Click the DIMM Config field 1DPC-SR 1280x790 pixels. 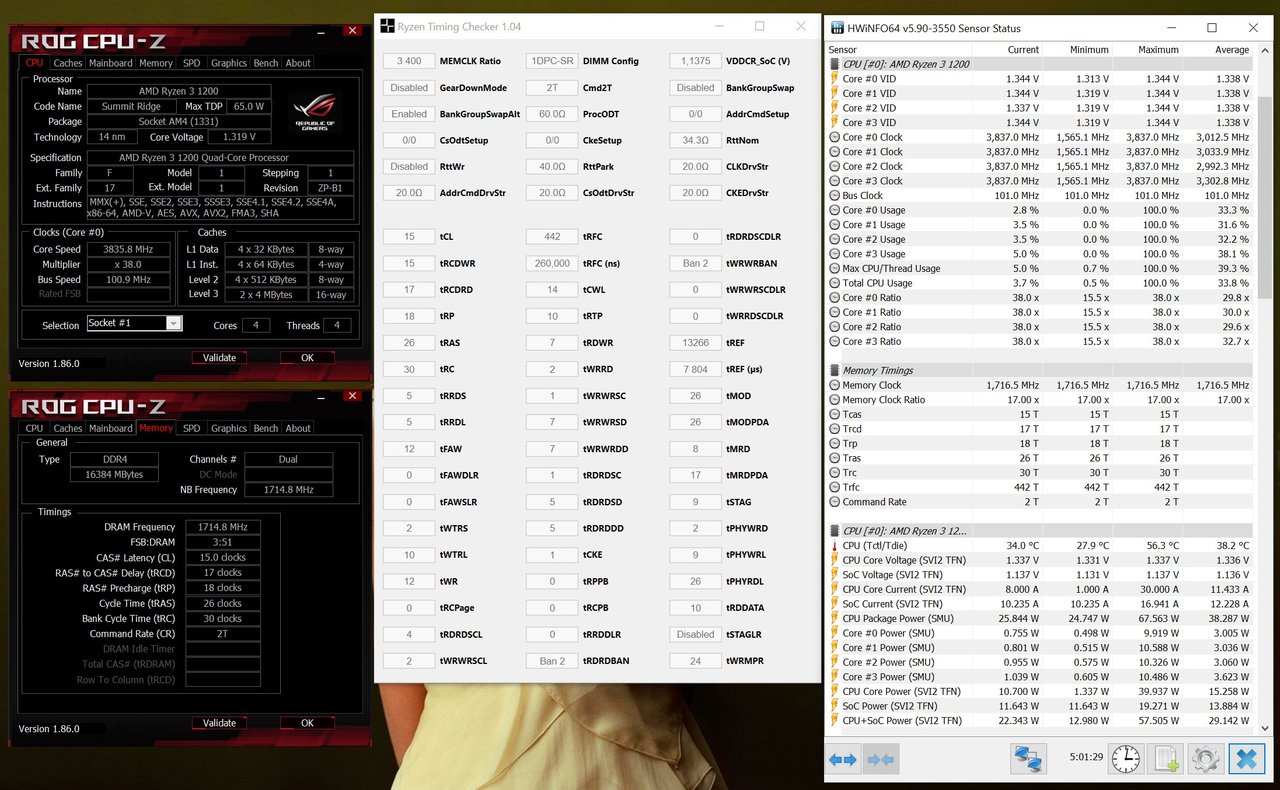[x=552, y=61]
